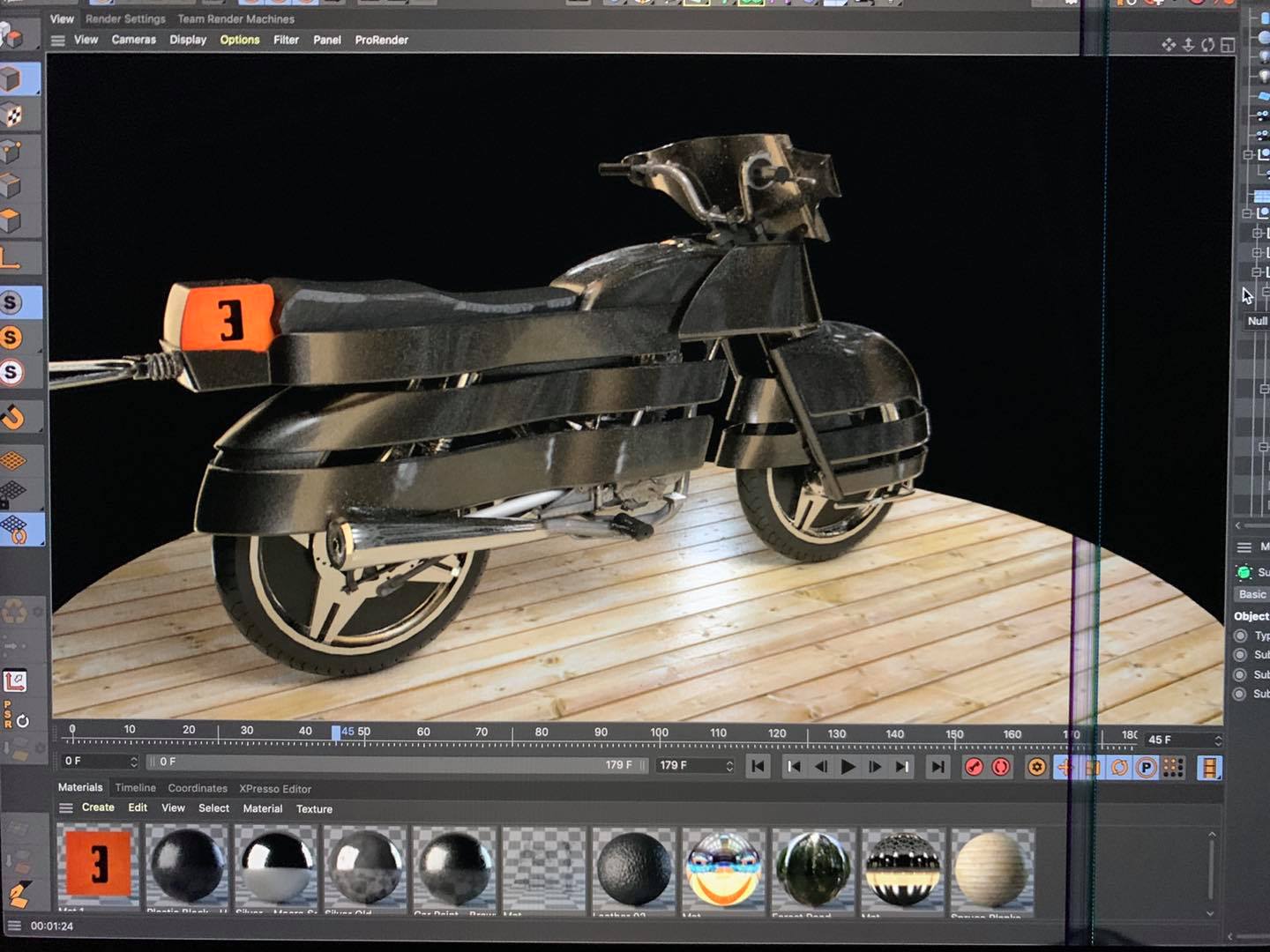The height and width of the screenshot is (952, 1270).
Task: Toggle Parameter (P) keyframe recording
Action: [x=1146, y=767]
